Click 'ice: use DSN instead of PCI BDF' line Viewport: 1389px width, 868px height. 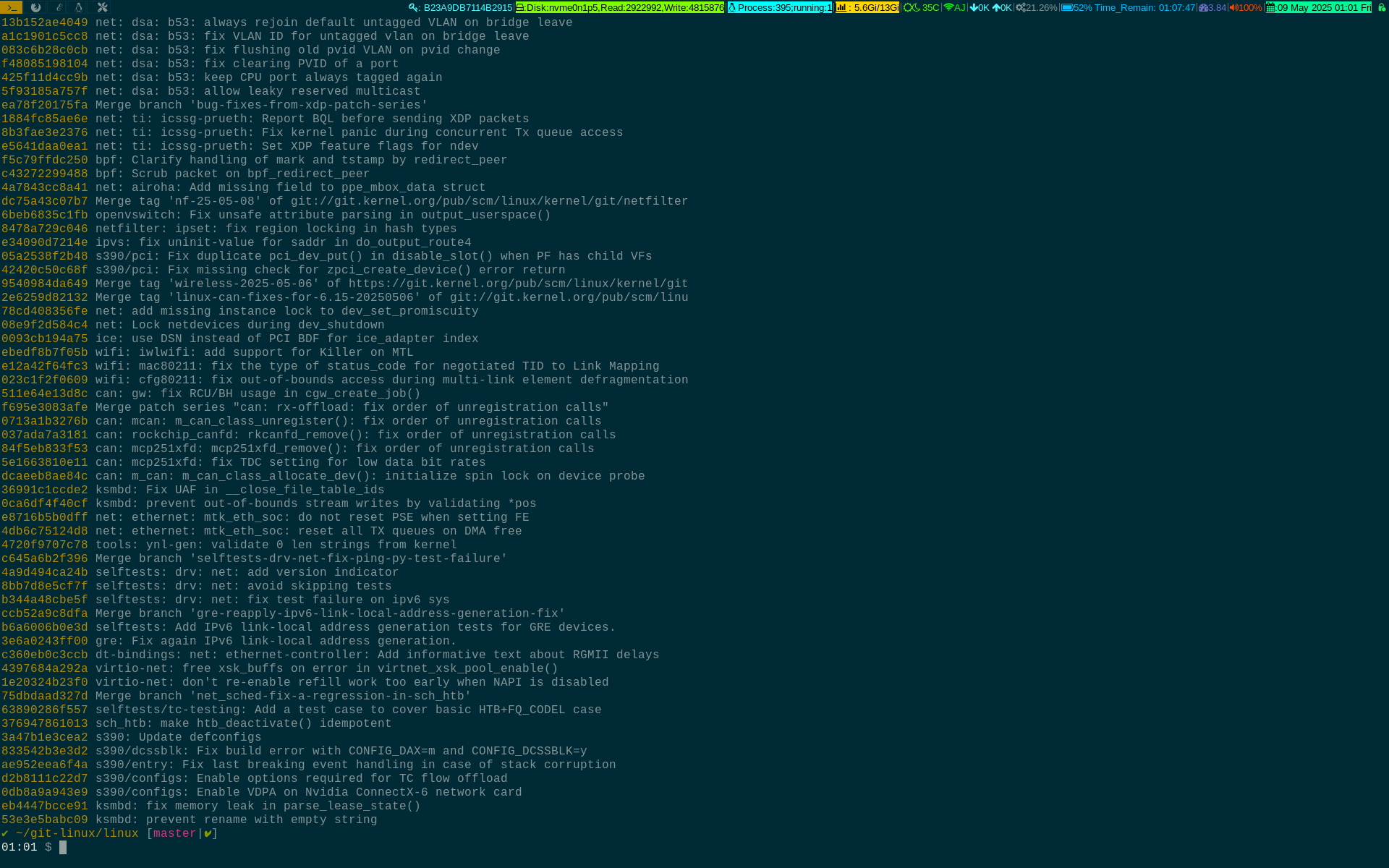[x=239, y=339]
